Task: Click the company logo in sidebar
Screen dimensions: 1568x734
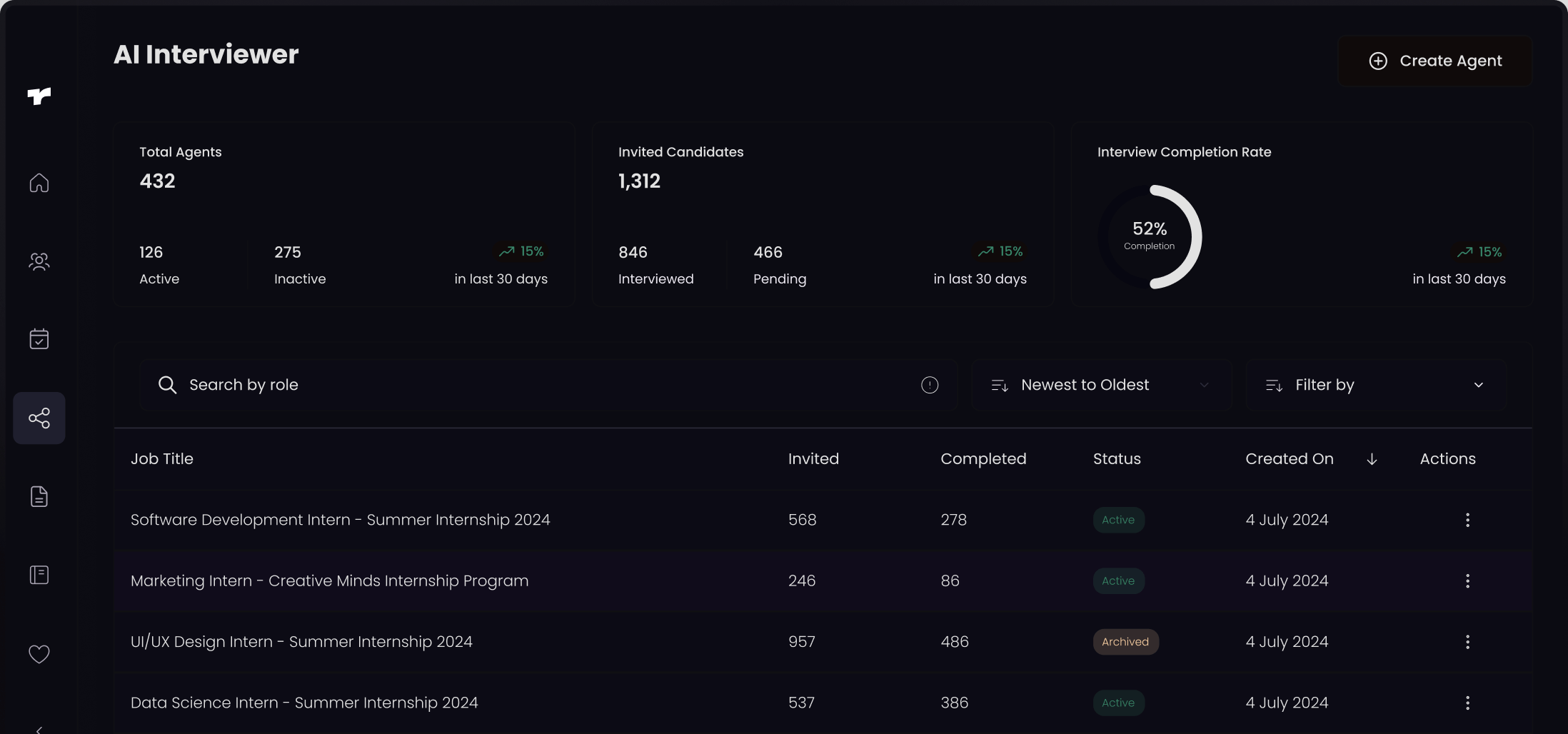Action: click(39, 96)
